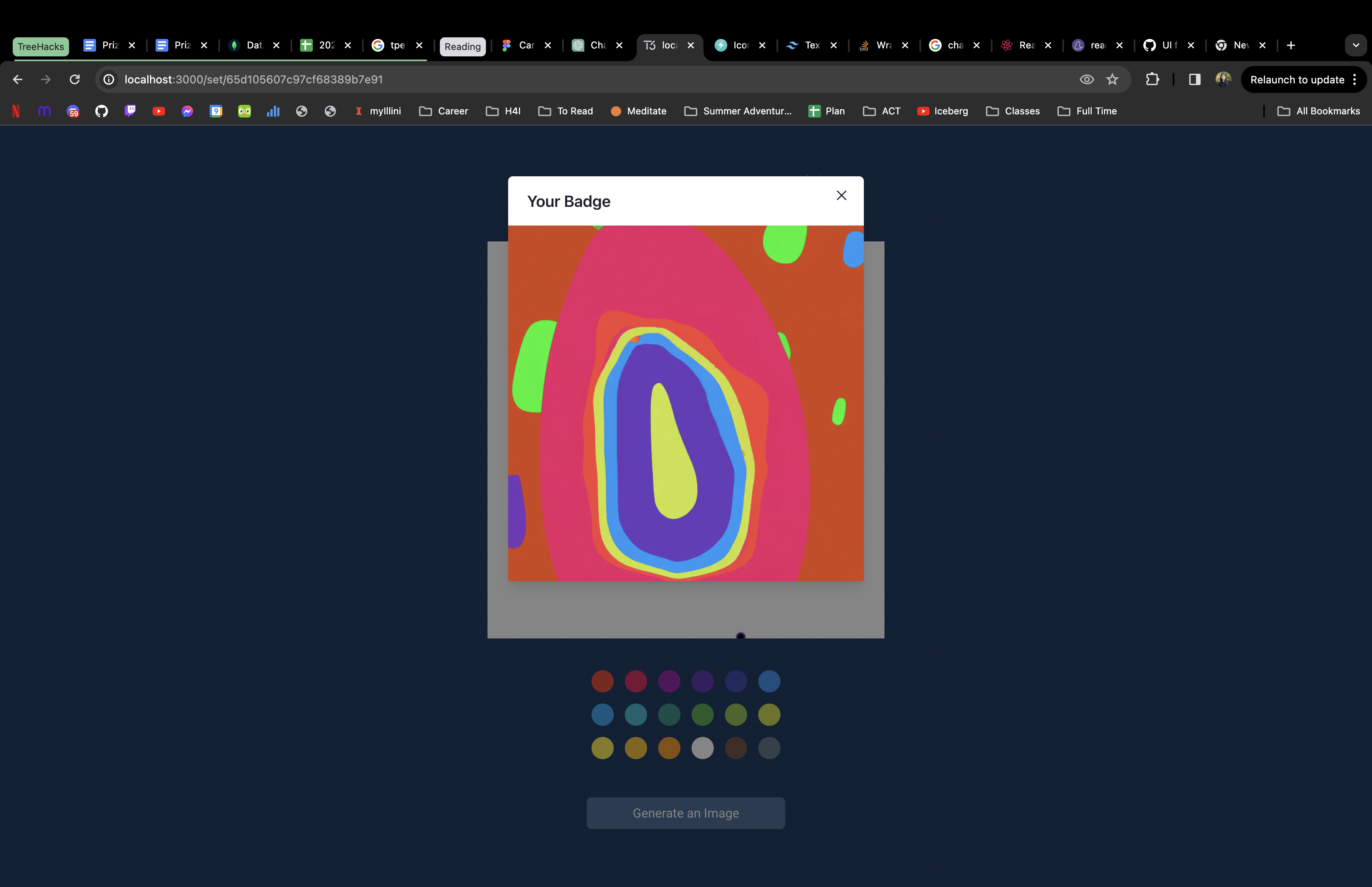Open the Twitch bookmark icon
This screenshot has height=887, width=1372.
click(x=130, y=111)
